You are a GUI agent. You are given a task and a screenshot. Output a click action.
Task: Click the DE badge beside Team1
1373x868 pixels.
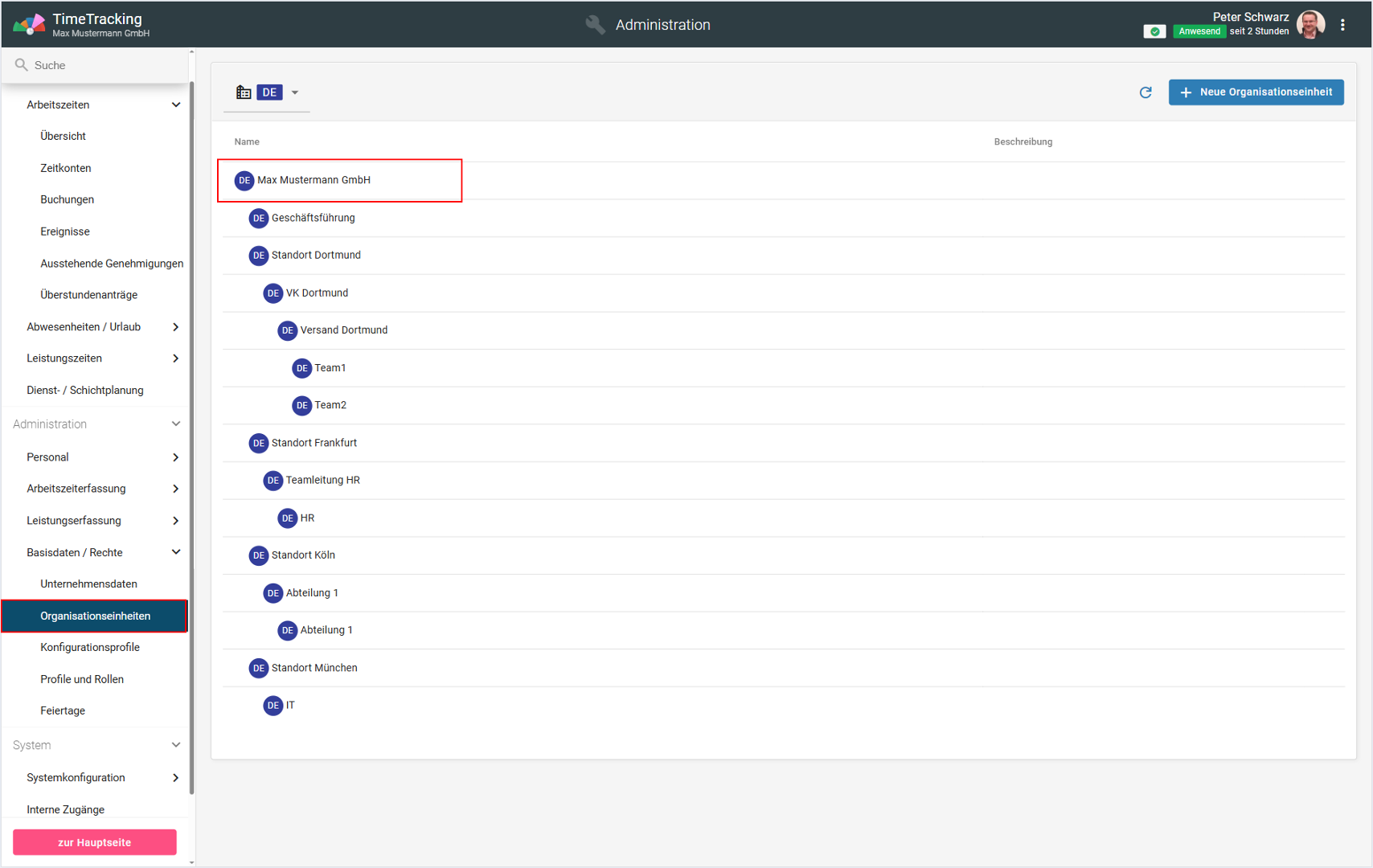(301, 368)
